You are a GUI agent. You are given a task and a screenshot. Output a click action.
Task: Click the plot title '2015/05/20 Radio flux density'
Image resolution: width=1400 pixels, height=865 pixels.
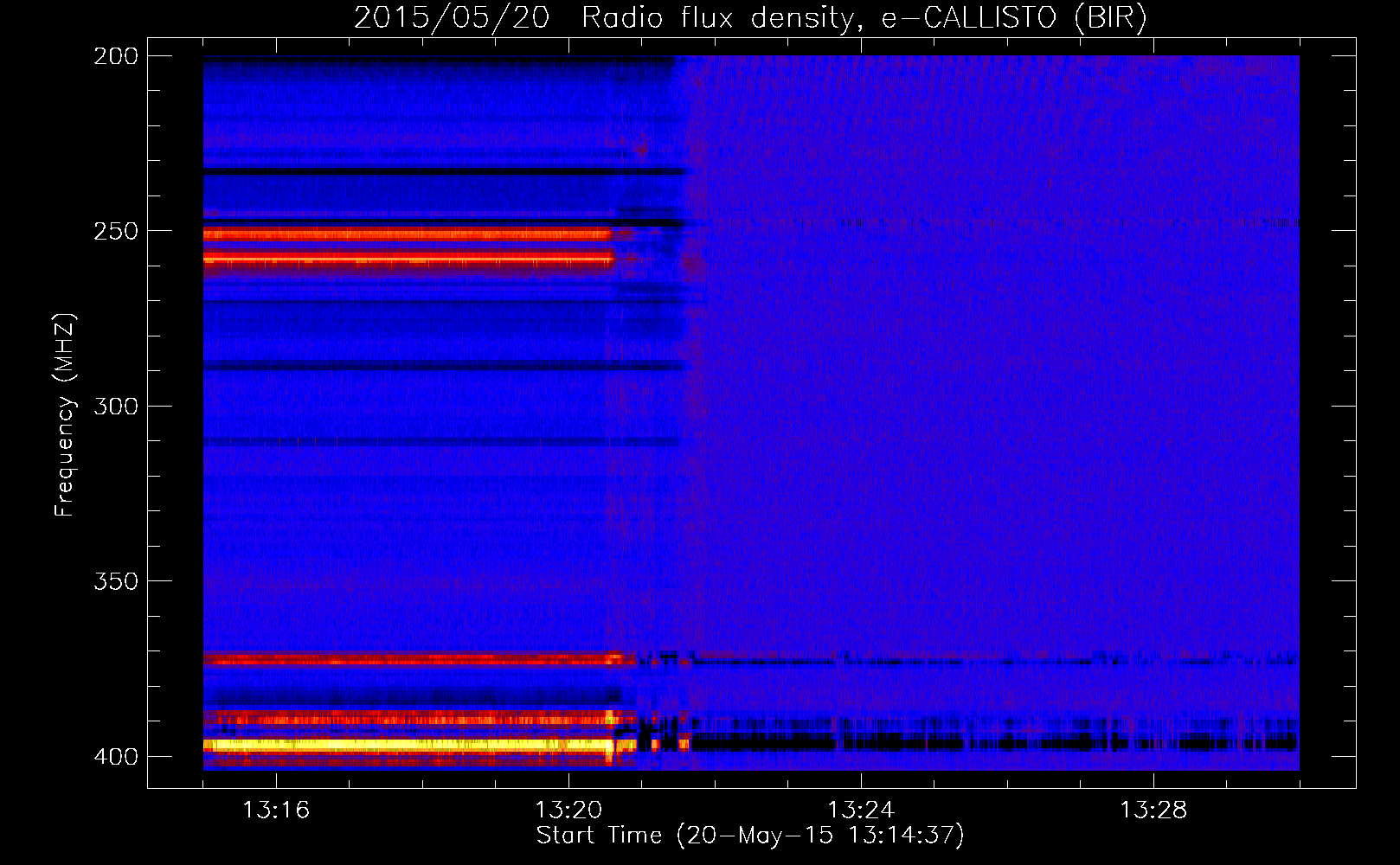tap(750, 17)
